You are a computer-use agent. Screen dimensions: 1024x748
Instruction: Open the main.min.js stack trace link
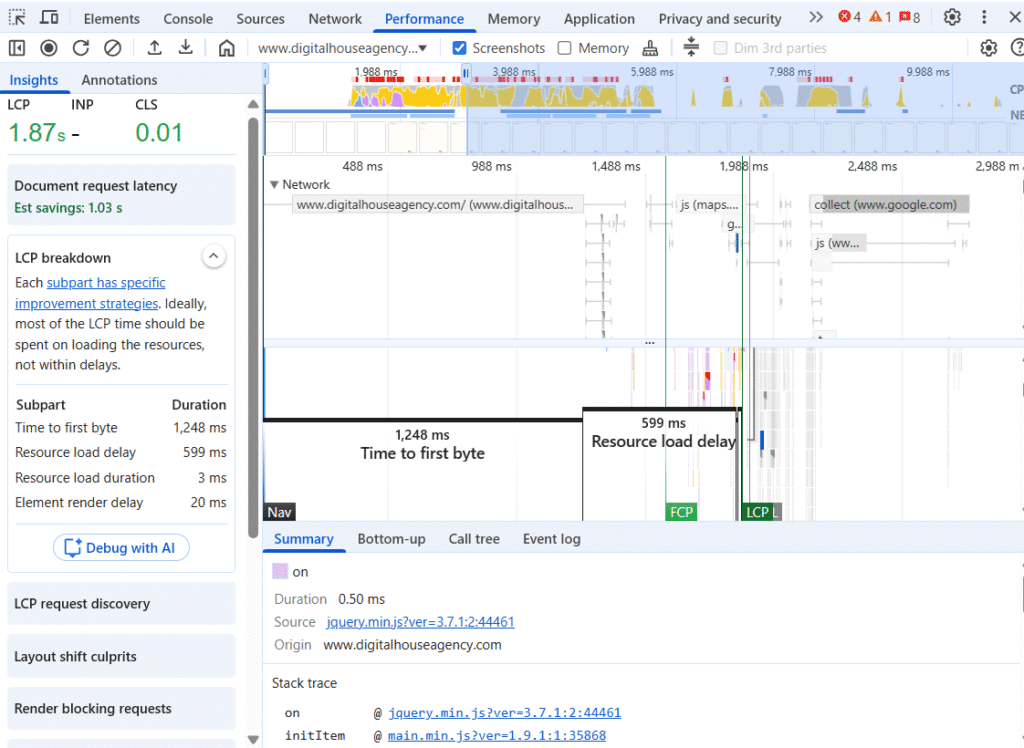tap(497, 736)
